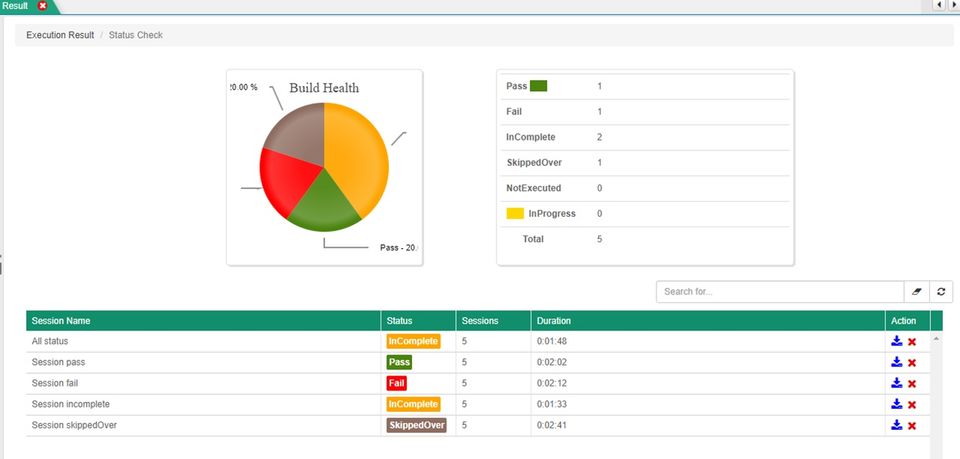The height and width of the screenshot is (459, 960).
Task: Click the green Pass color swatch
Action: 538,86
